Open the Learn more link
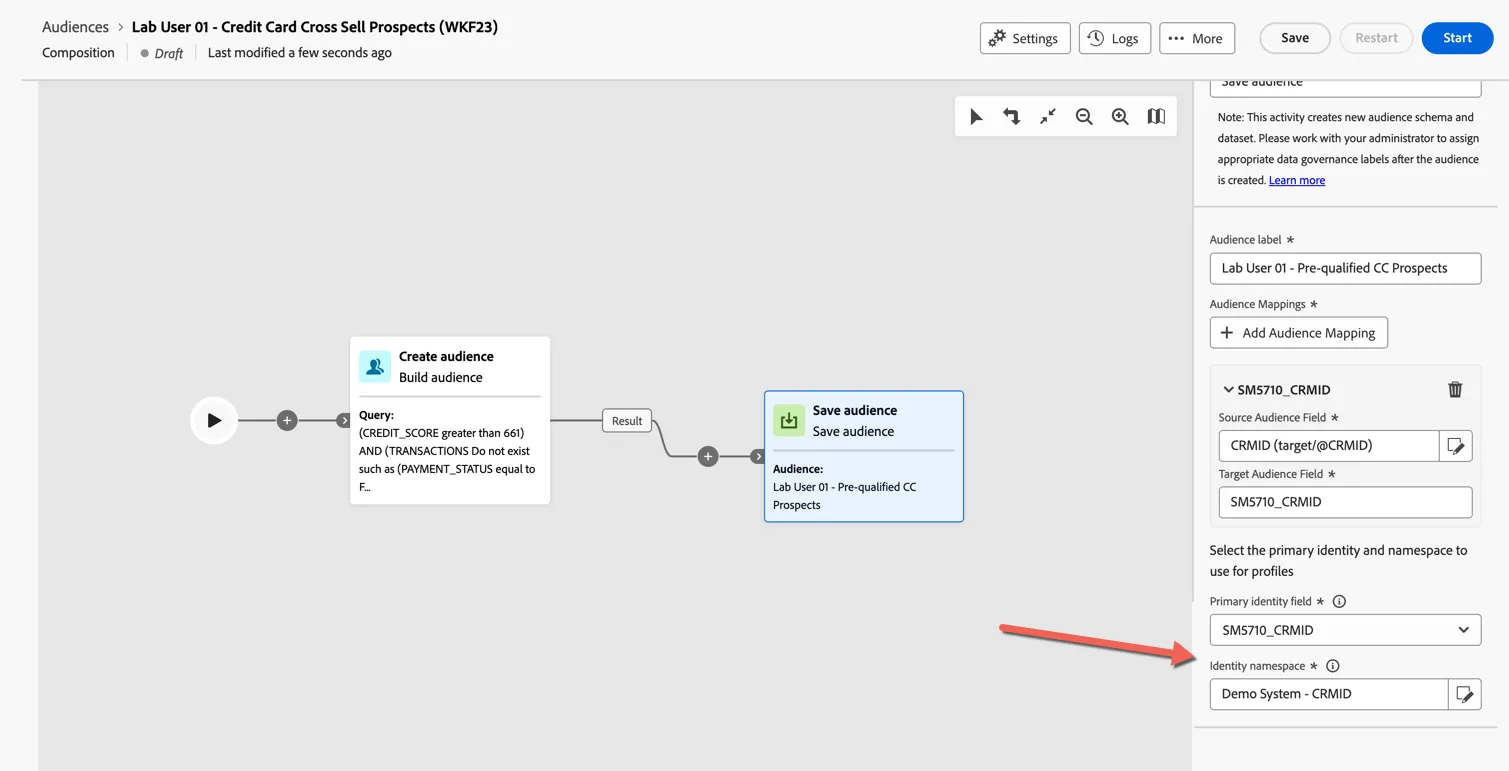The image size is (1509, 771). (x=1296, y=180)
